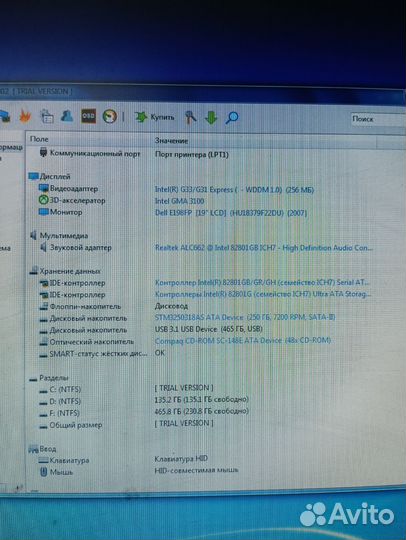Click the blue user silhouette toolbar icon
Viewport: 406px width, 540px height.
point(67,116)
